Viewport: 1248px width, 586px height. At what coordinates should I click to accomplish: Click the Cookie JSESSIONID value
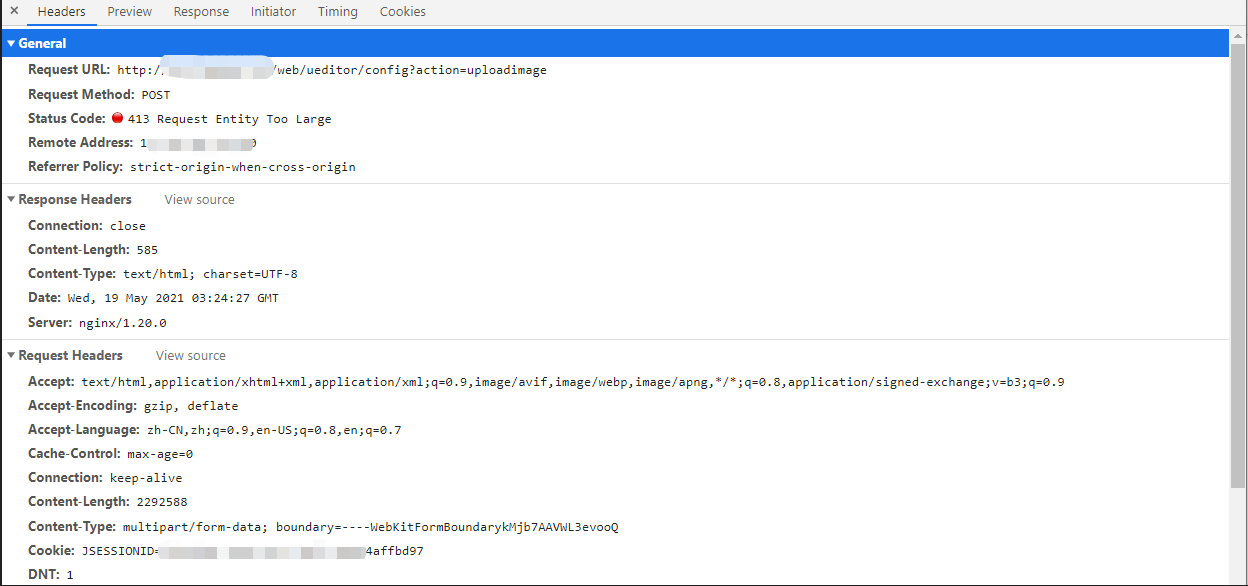pyautogui.click(x=252, y=551)
